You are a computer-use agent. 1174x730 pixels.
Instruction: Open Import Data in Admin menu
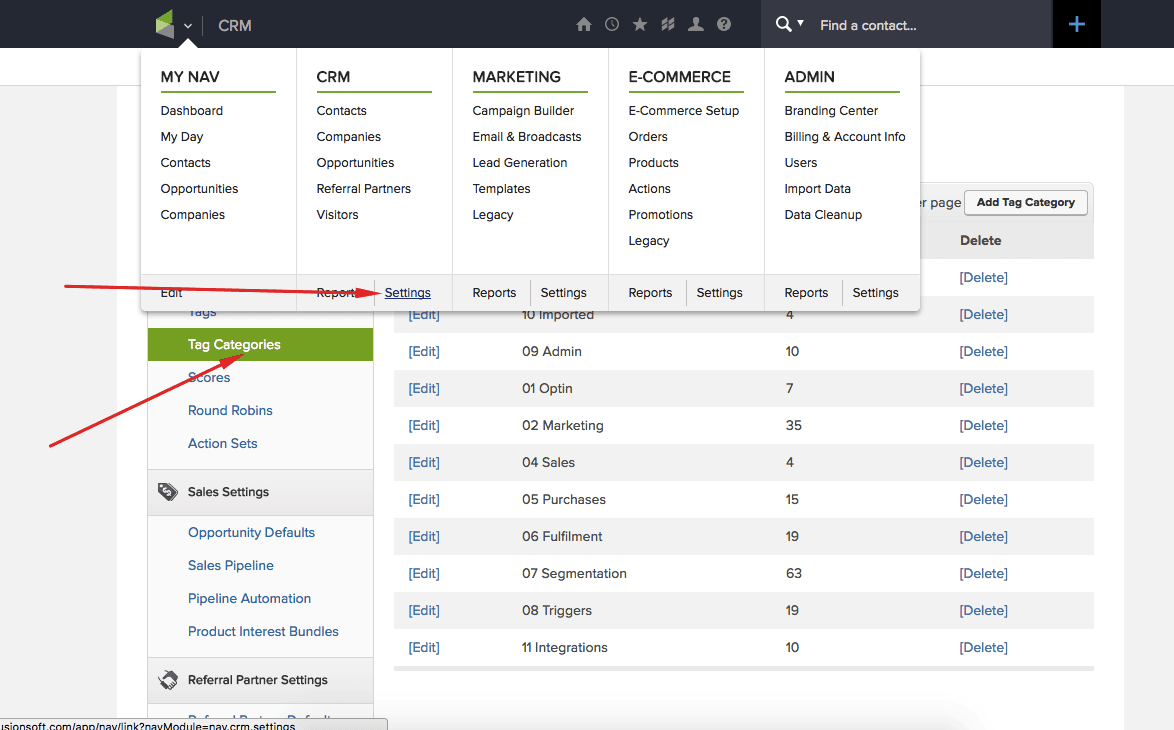point(817,189)
